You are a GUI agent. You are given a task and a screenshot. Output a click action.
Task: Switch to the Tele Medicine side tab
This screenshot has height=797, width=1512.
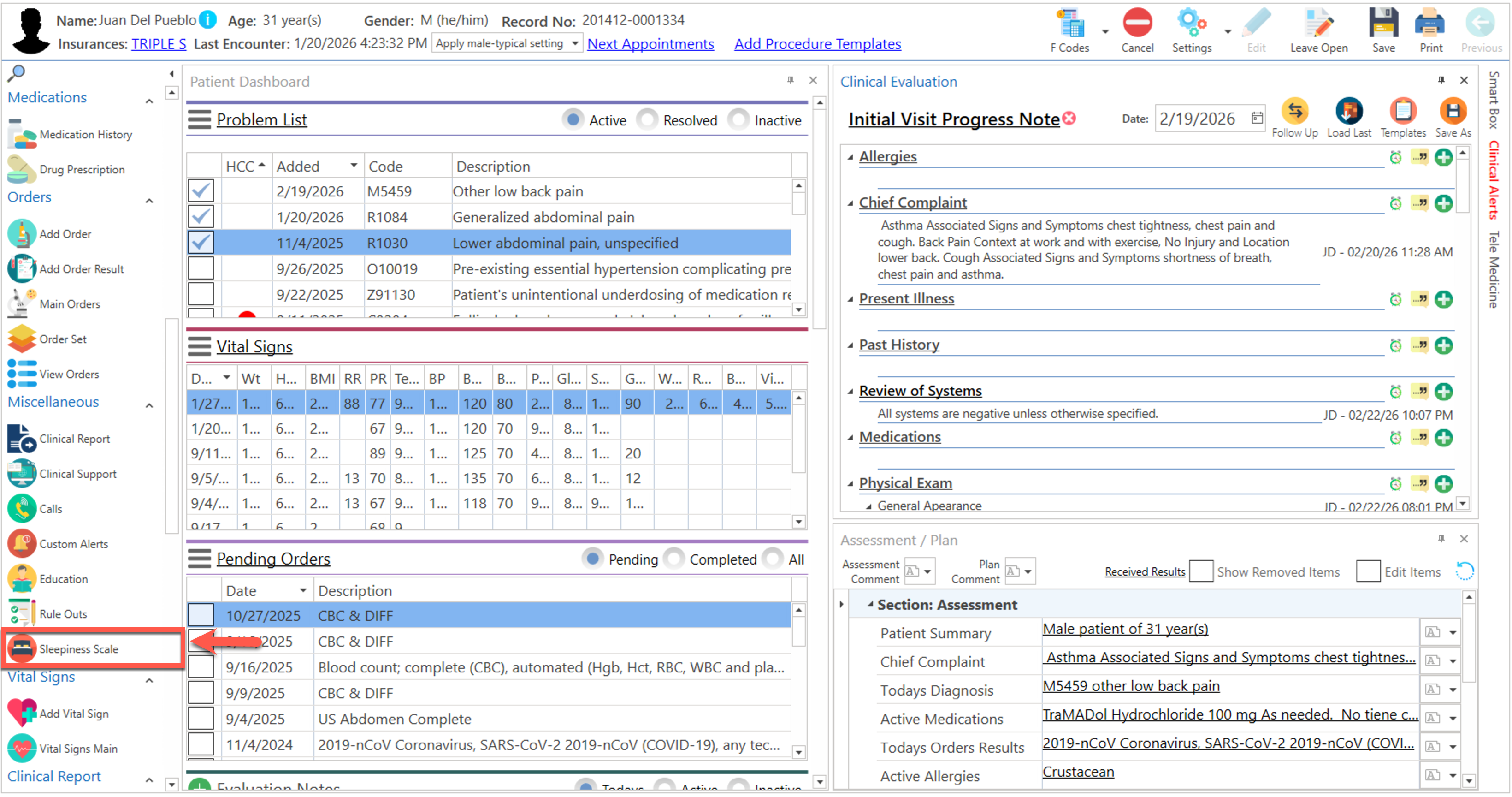(x=1493, y=269)
